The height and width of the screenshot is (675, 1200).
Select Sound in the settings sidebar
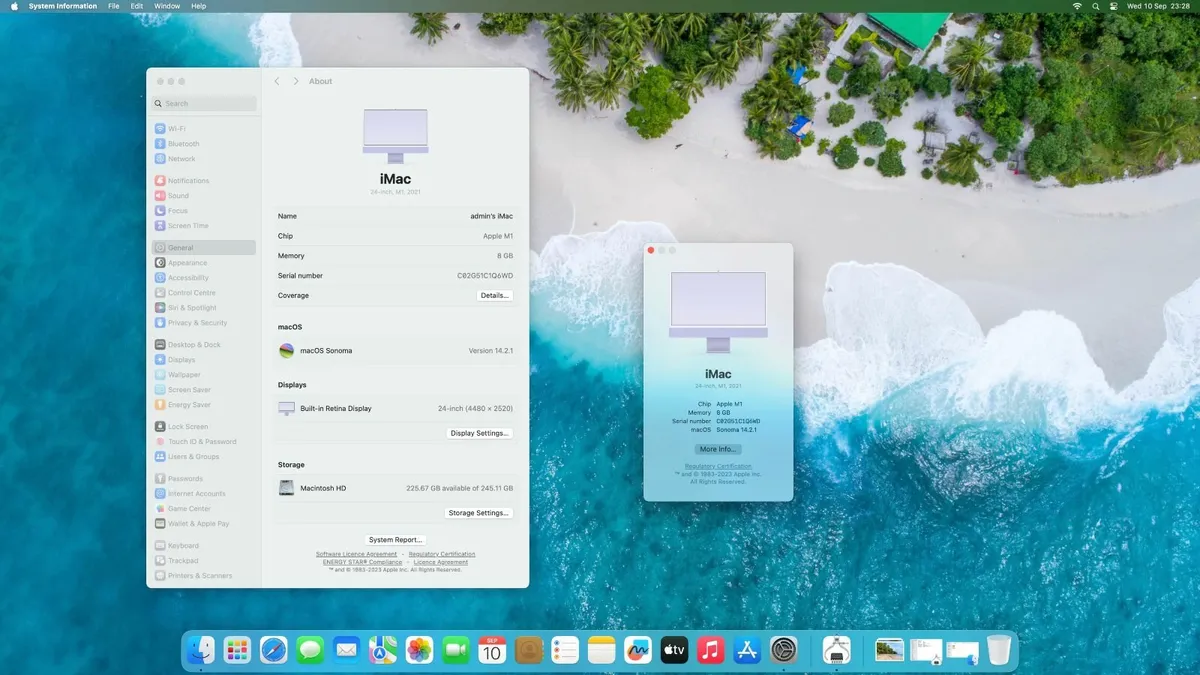[204, 196]
